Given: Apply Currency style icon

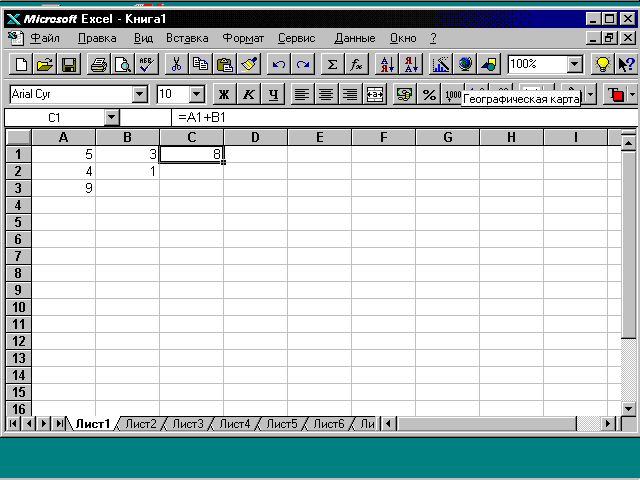Looking at the screenshot, I should [404, 95].
